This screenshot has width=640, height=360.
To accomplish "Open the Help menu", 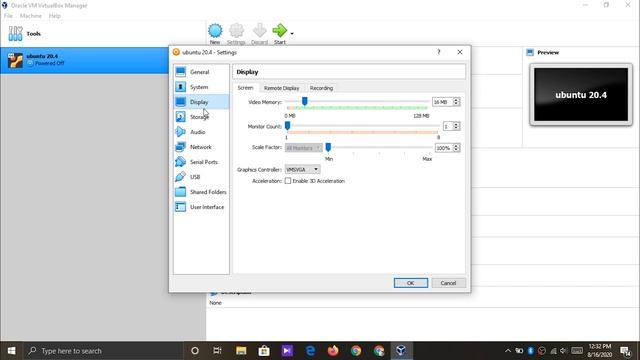I will coord(54,16).
